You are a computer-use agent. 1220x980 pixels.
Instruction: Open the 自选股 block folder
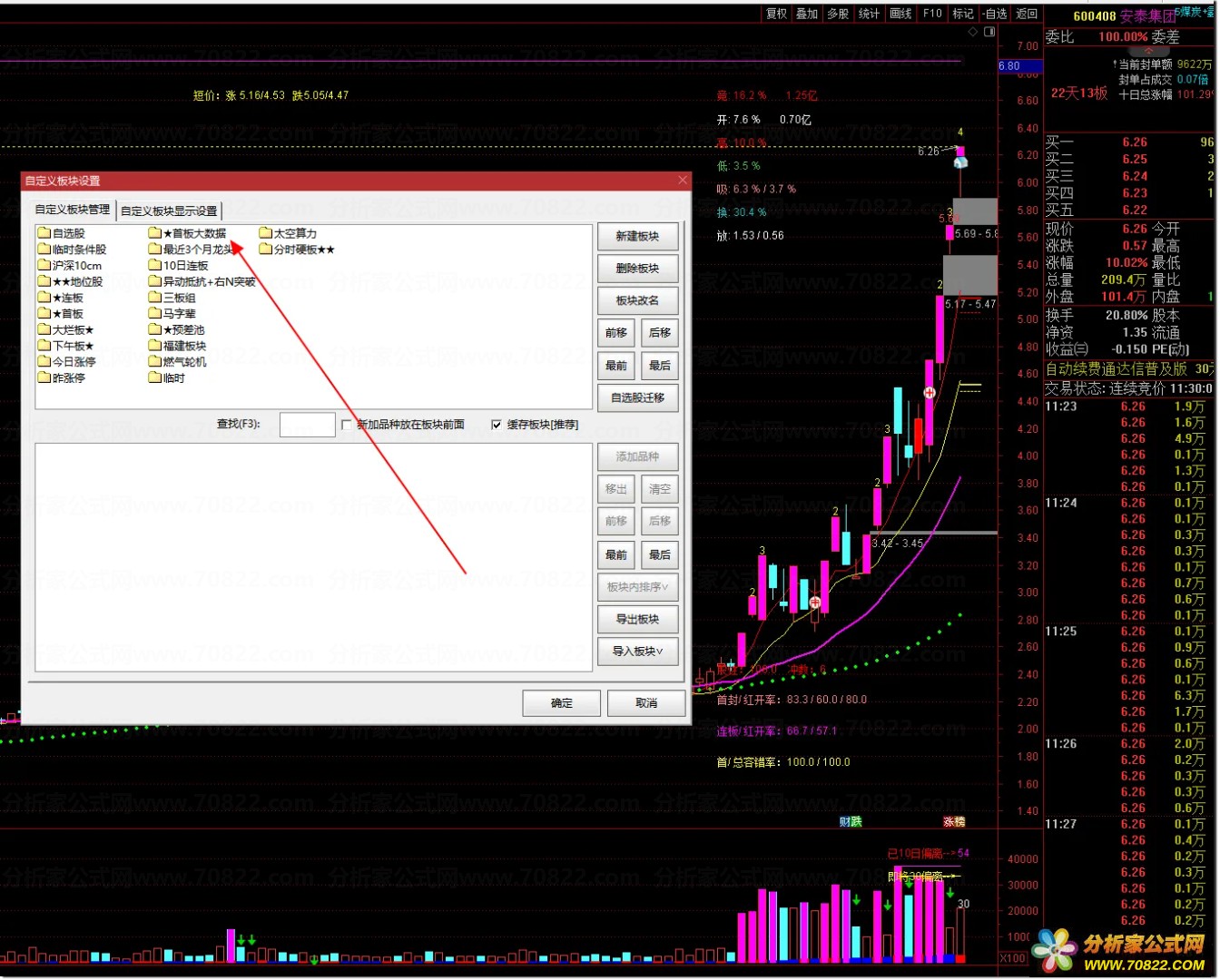coord(62,233)
